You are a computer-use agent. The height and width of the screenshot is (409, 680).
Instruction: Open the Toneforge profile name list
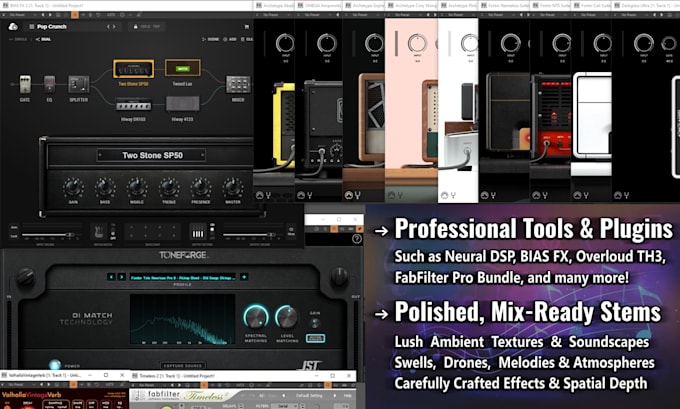[x=183, y=277]
